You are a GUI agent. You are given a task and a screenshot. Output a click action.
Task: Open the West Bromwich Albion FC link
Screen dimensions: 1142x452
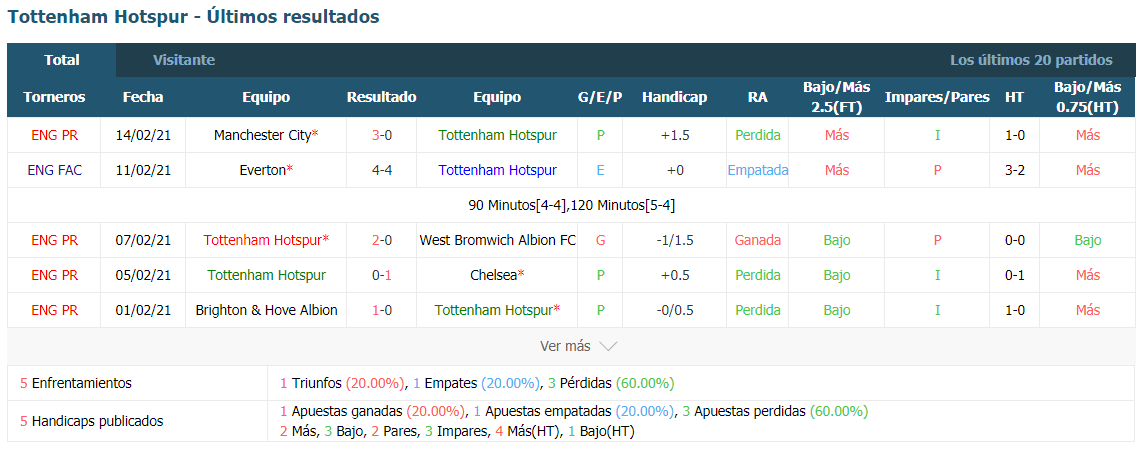(x=497, y=240)
